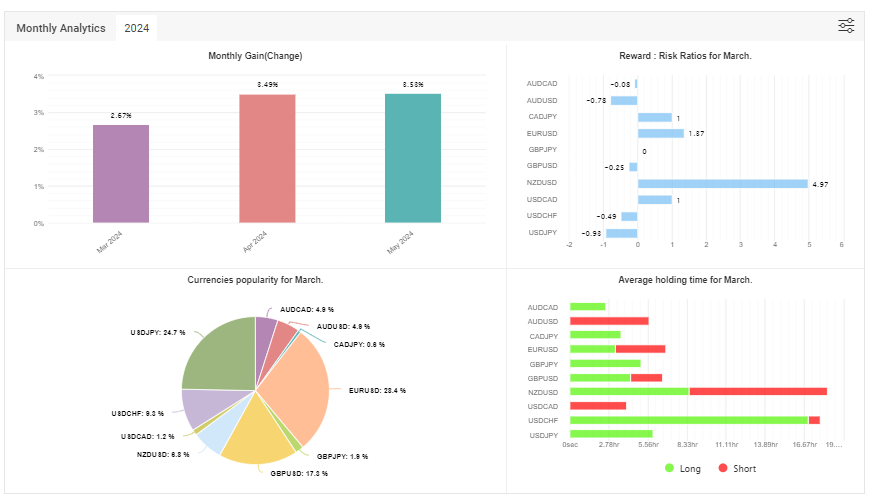Select the May 2024 teal bar
Viewport: 872px width, 501px height.
(x=413, y=158)
